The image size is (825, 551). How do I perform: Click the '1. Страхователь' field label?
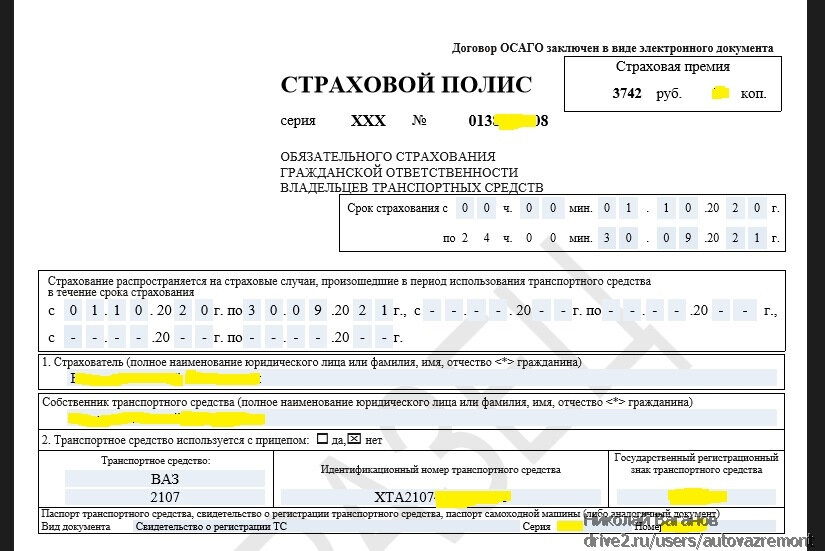312,363
